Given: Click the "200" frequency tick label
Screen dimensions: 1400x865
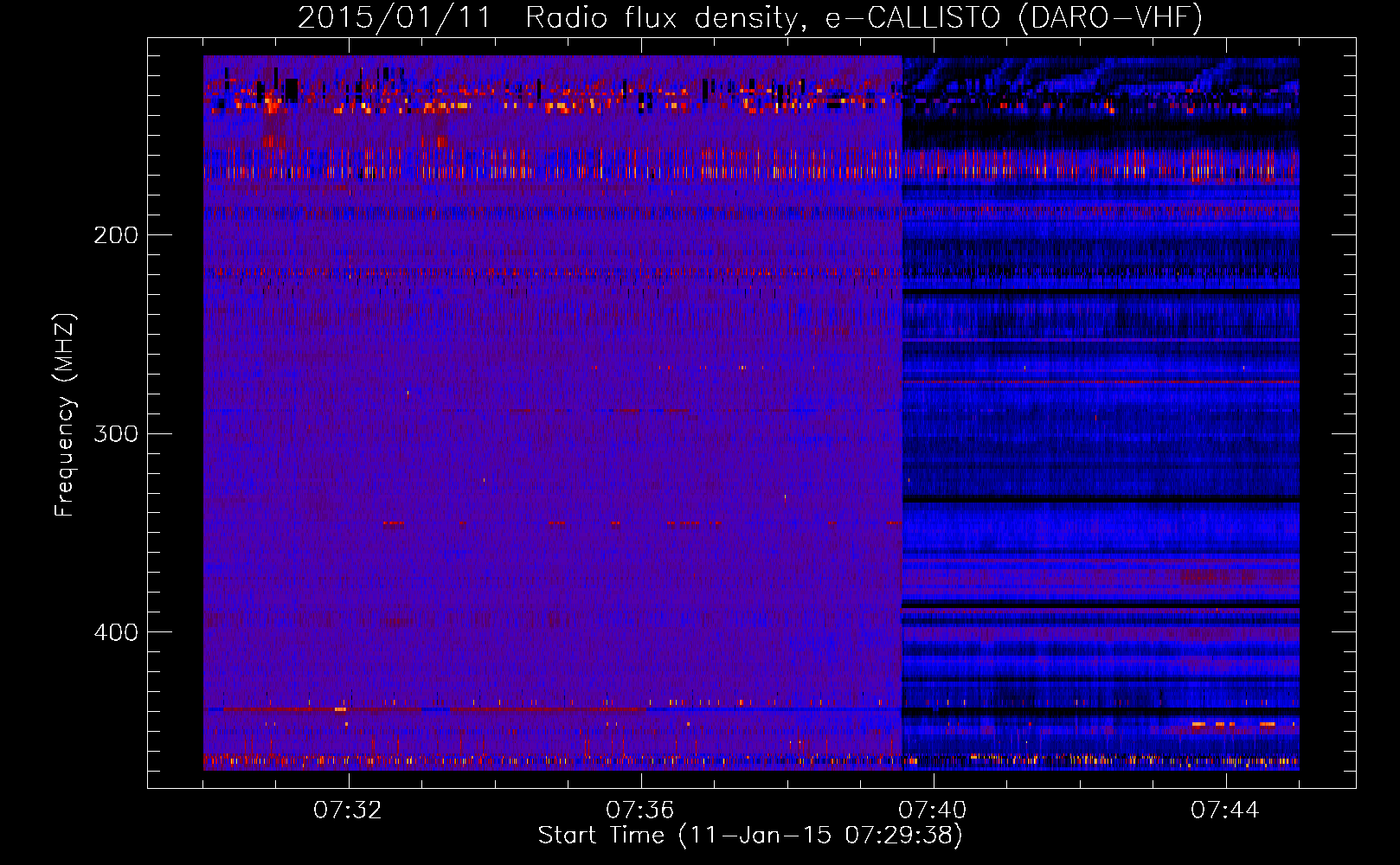Looking at the screenshot, I should 116,235.
